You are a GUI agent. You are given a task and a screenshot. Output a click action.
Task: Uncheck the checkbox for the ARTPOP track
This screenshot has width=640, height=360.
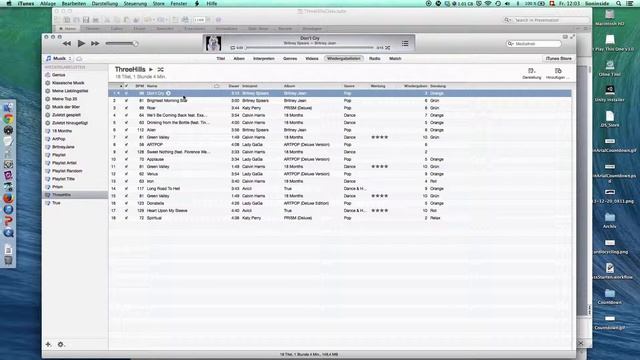[x=126, y=144]
